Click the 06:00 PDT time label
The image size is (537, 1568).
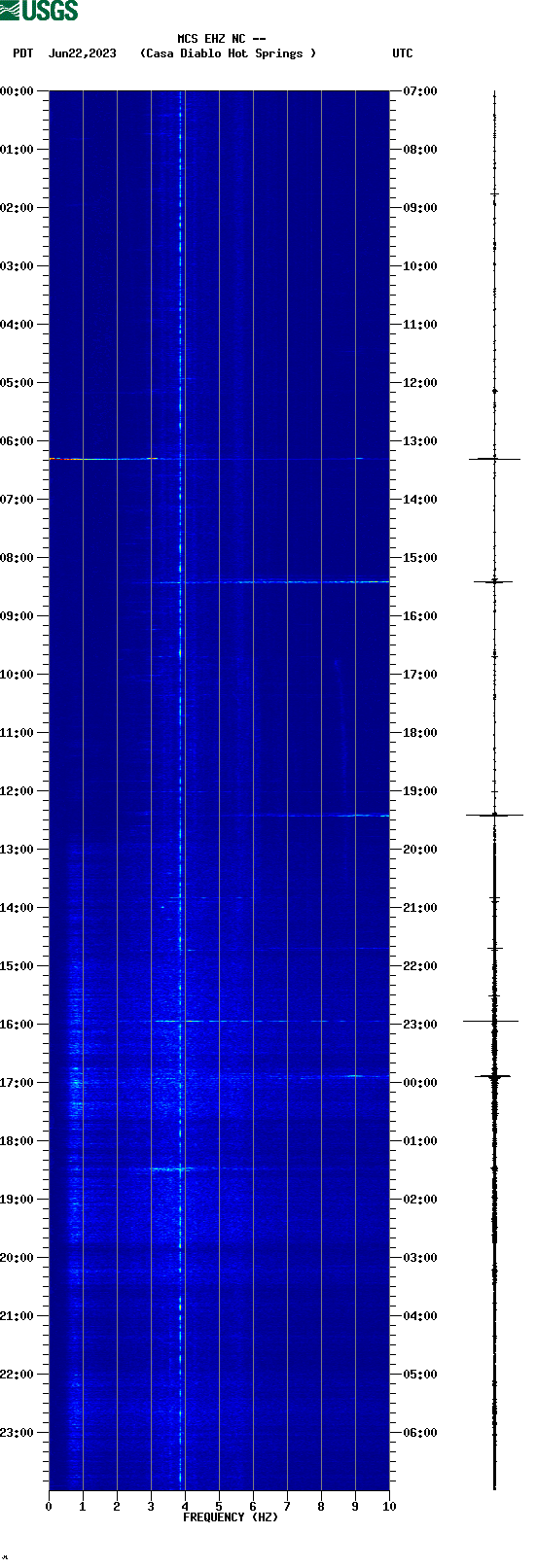coord(18,441)
